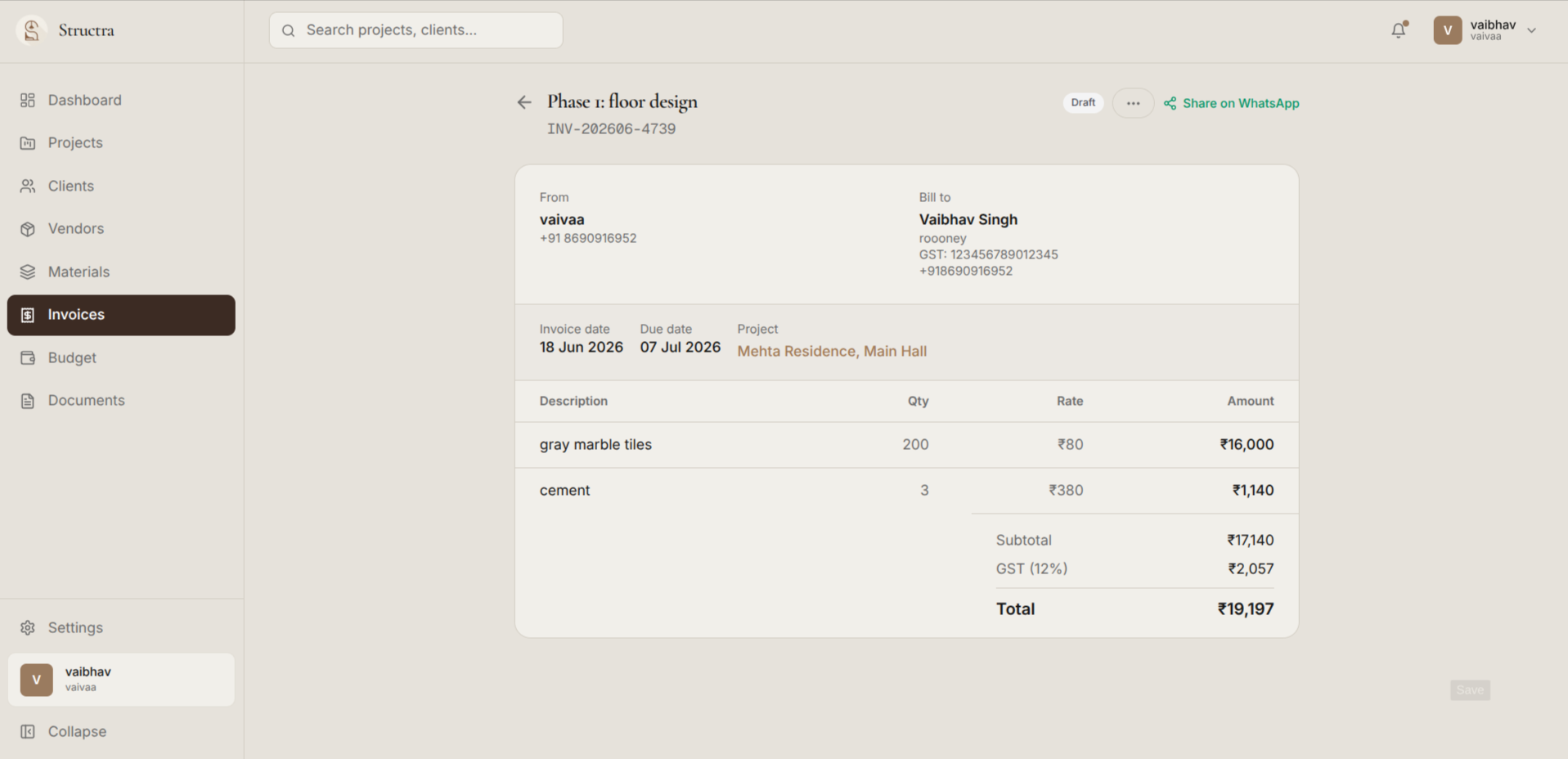Click Collapse to shrink sidebar
Viewport: 1568px width, 759px height.
pos(121,731)
